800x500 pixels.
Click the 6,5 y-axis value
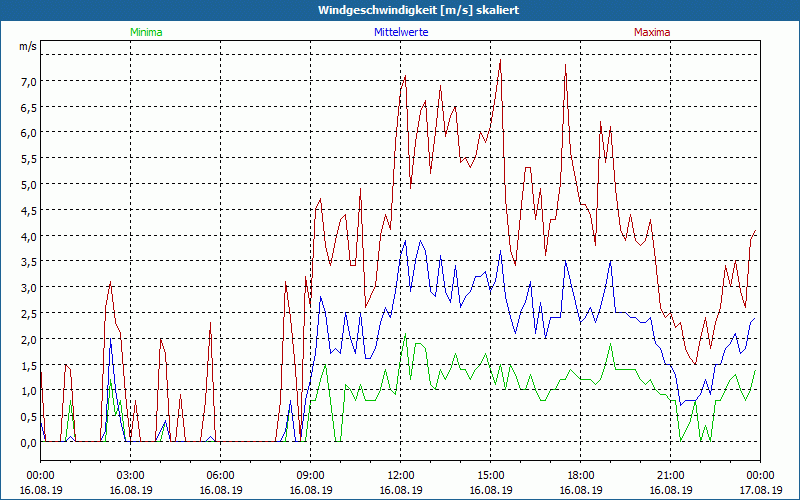(x=28, y=108)
